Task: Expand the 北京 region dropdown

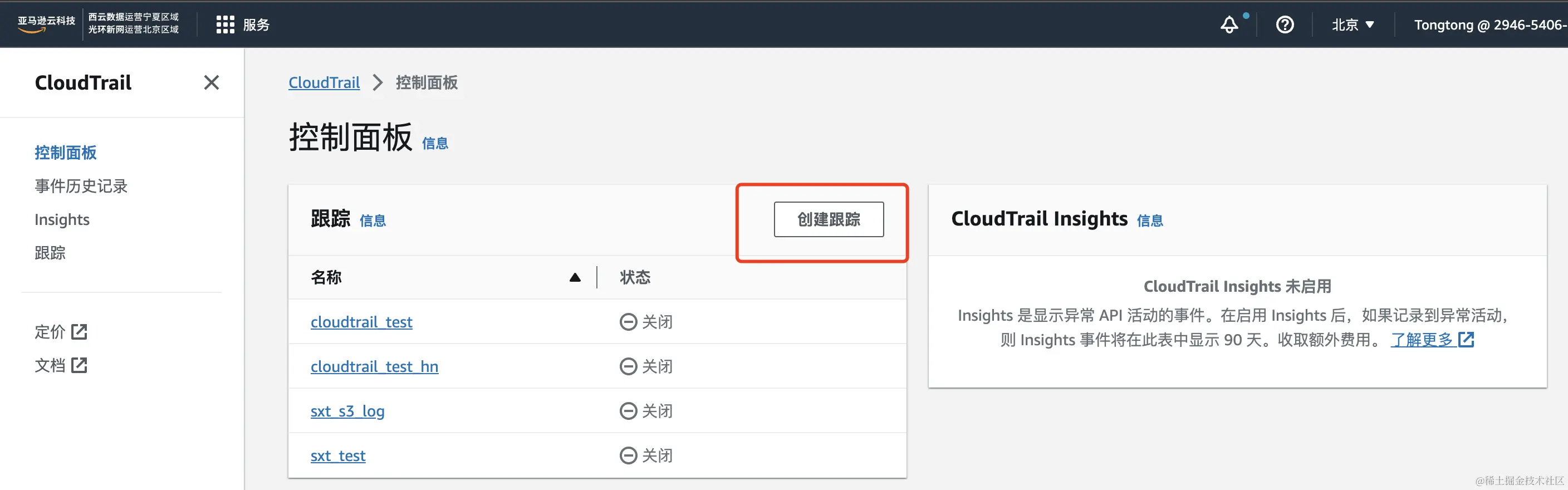Action: point(1353,25)
